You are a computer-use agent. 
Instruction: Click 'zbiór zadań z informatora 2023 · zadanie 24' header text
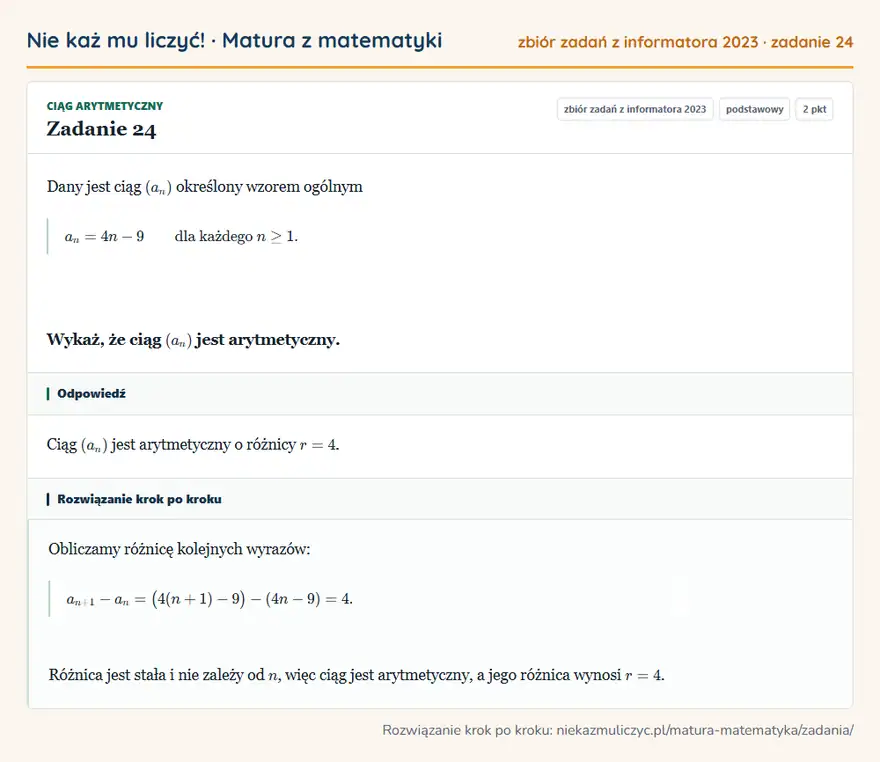pyautogui.click(x=685, y=42)
